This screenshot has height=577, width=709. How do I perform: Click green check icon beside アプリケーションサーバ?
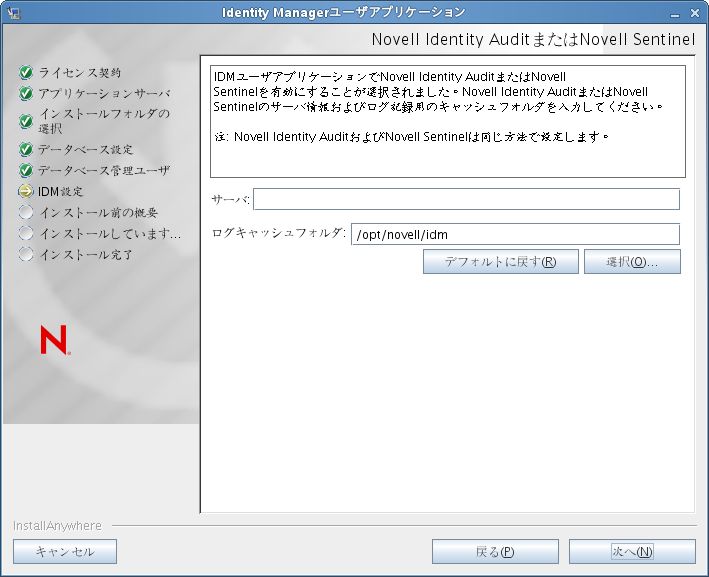pyautogui.click(x=26, y=93)
